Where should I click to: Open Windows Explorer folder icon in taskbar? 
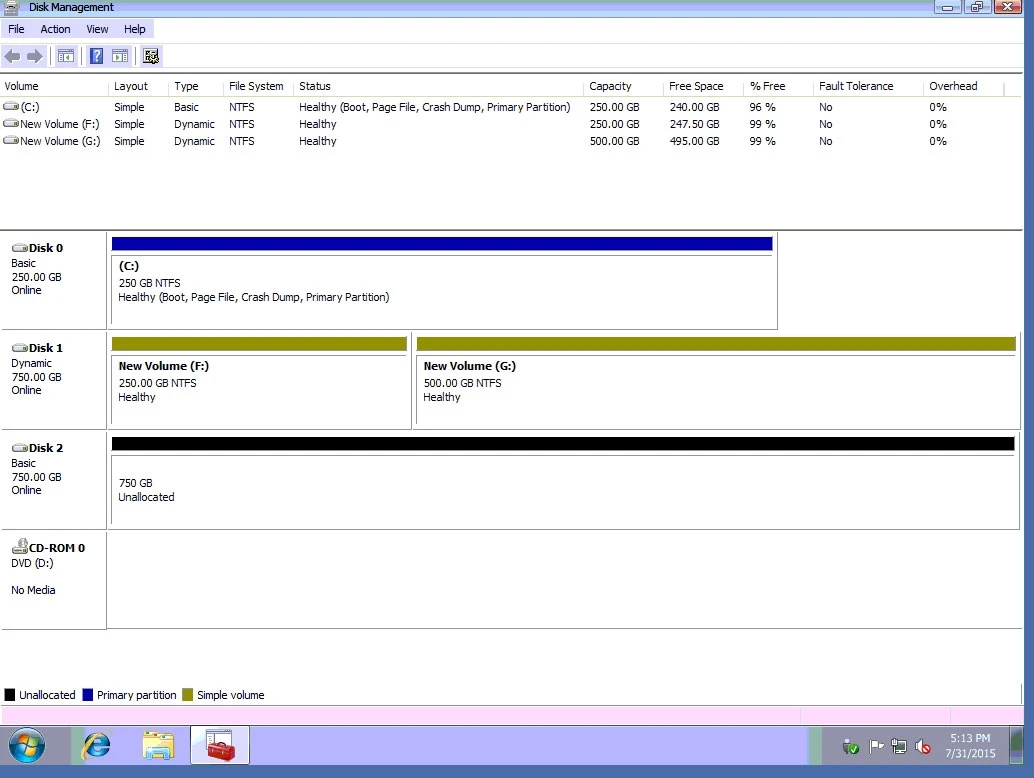click(x=158, y=745)
